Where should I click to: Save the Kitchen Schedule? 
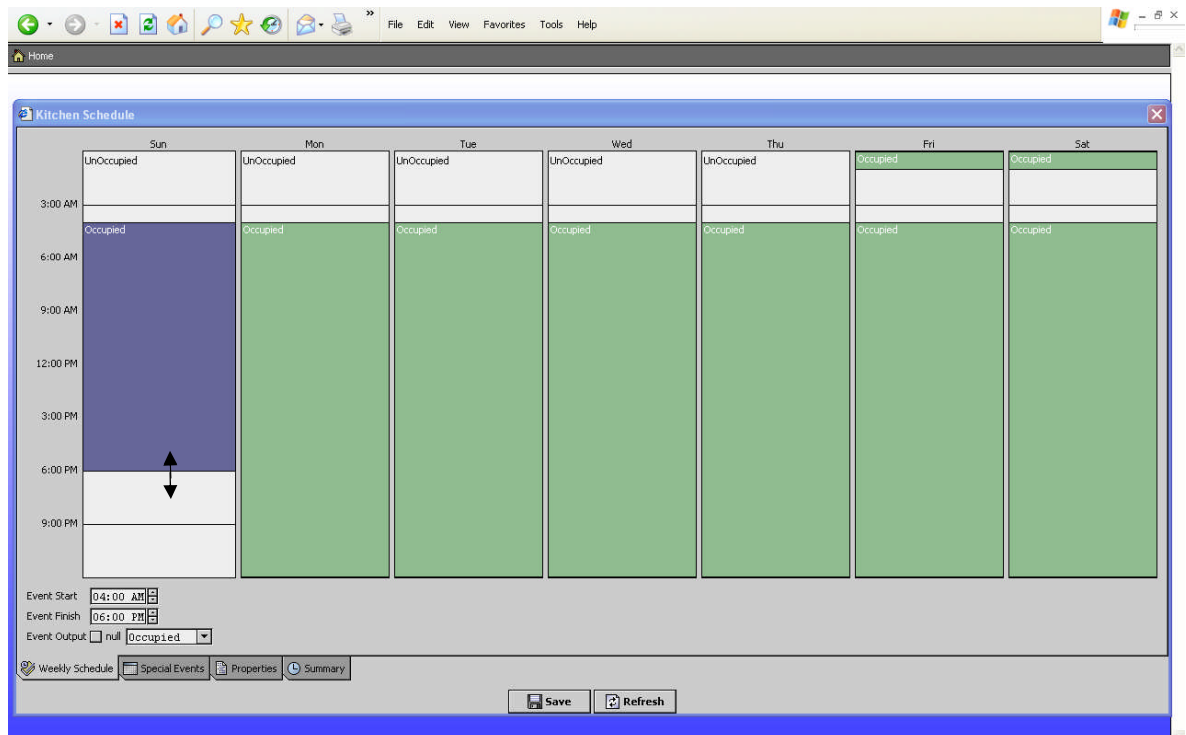click(549, 702)
